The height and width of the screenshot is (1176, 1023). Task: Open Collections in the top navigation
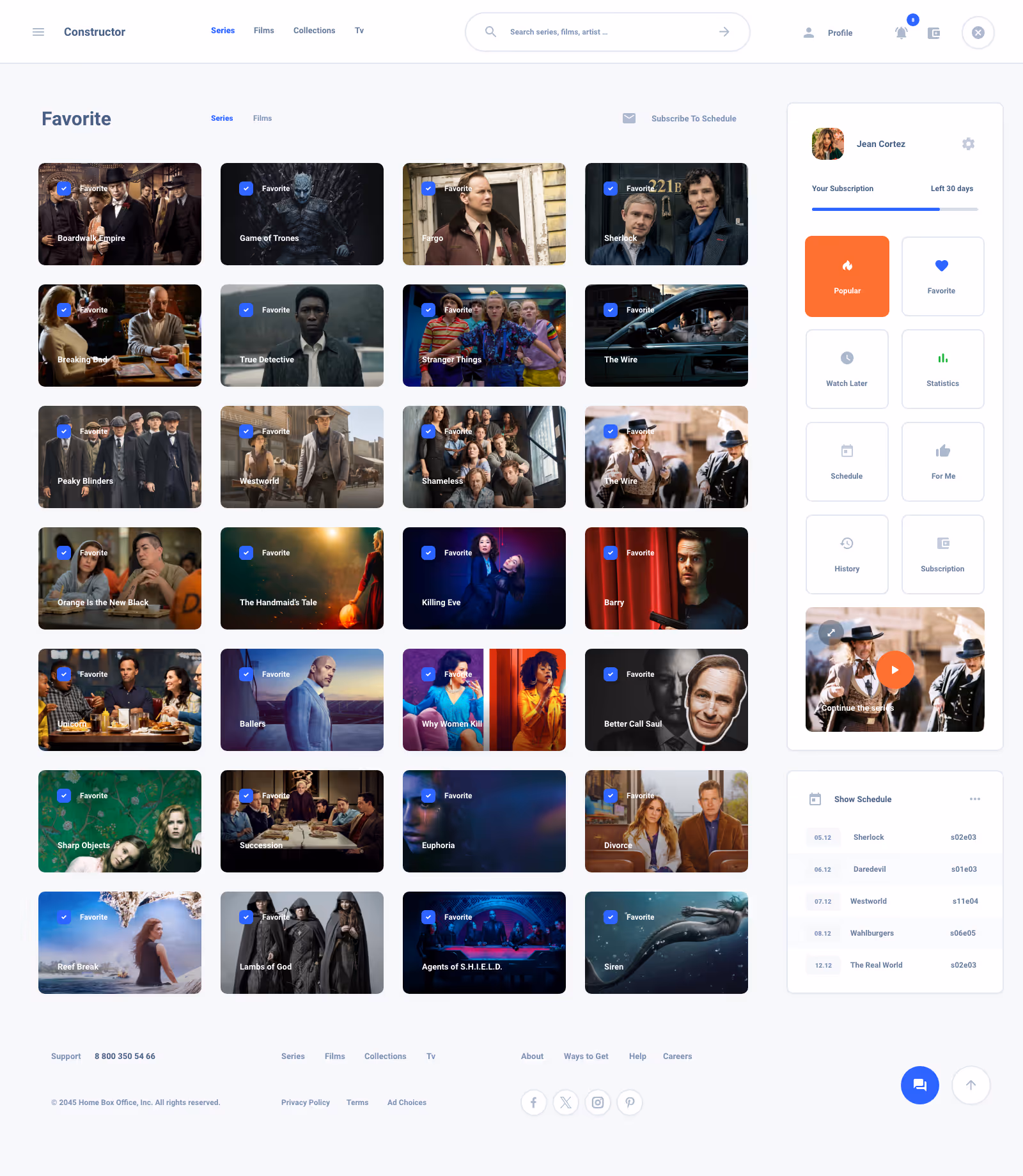tap(314, 31)
